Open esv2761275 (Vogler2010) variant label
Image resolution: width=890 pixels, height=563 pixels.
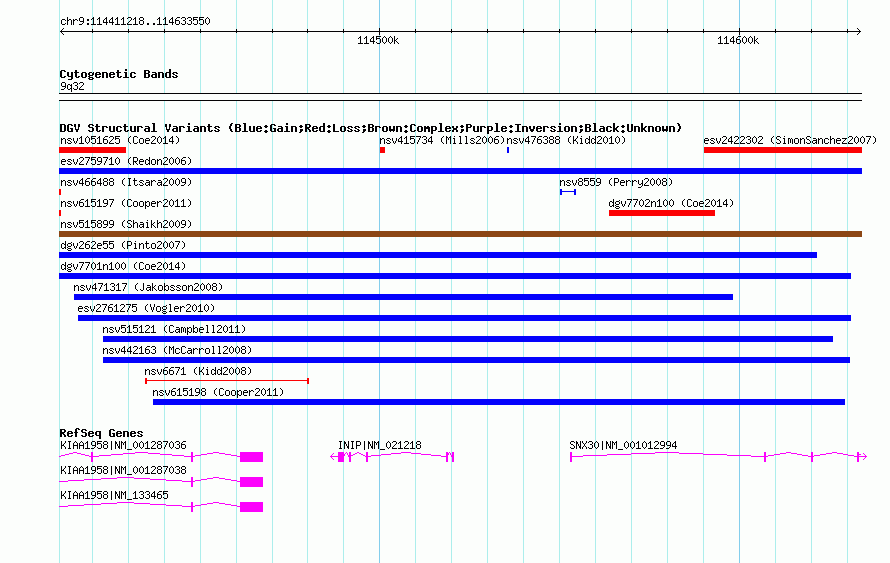146,308
